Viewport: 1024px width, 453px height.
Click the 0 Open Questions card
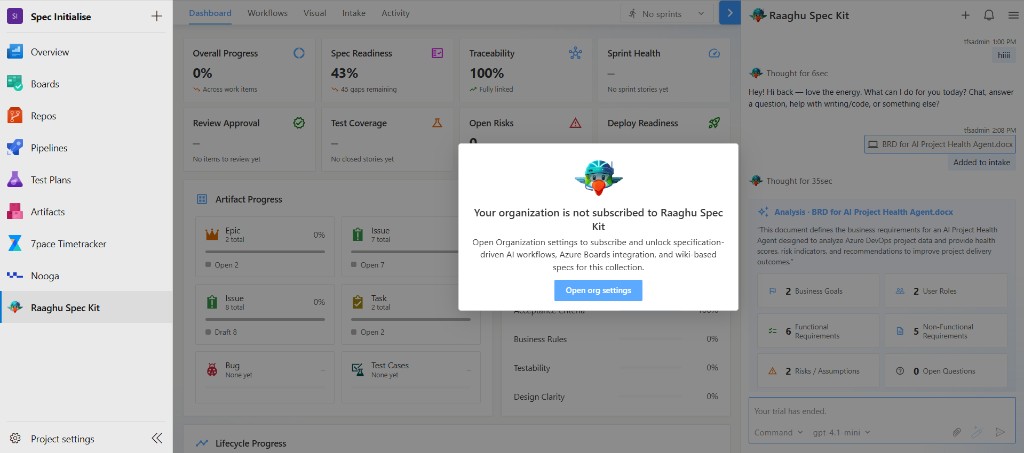(x=946, y=371)
